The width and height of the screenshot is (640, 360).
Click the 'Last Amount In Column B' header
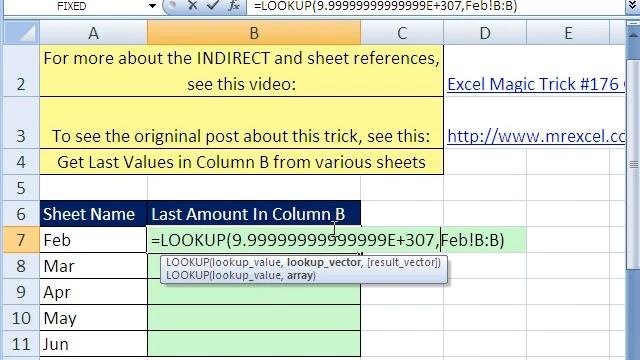click(254, 213)
